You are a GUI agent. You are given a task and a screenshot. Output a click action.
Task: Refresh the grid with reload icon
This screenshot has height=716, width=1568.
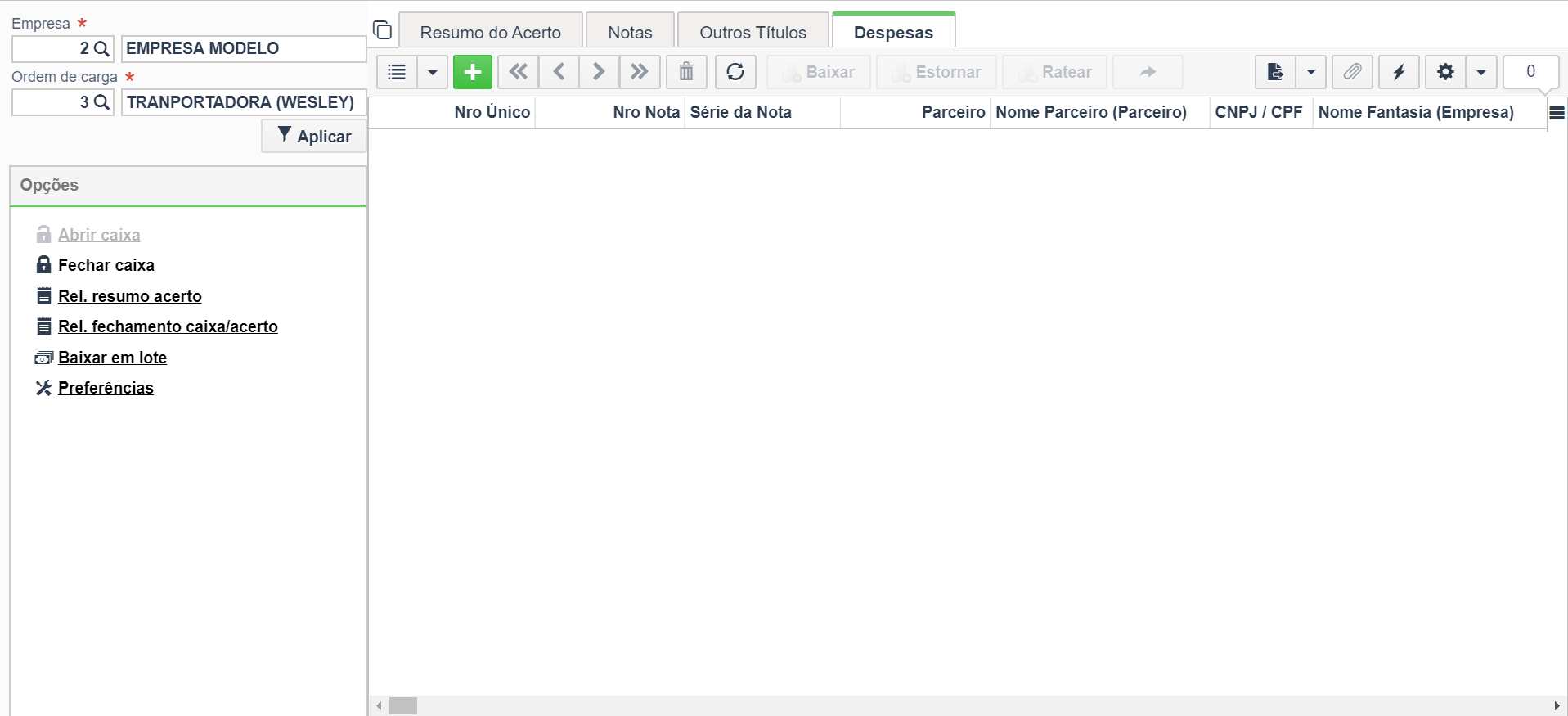(735, 72)
